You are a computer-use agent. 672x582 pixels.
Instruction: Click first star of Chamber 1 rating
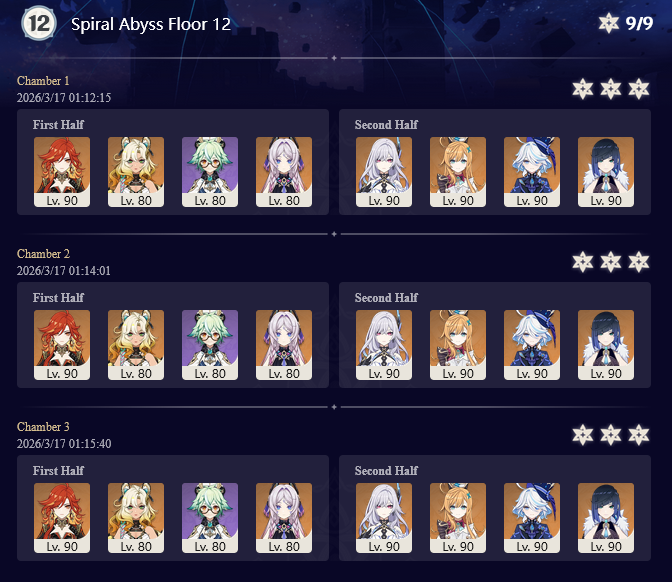[583, 89]
